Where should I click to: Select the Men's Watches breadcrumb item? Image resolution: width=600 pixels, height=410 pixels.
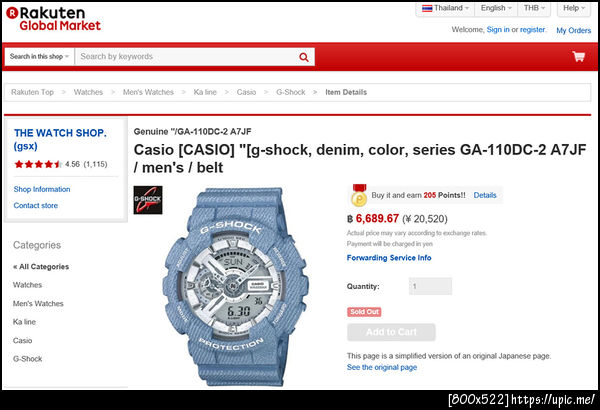click(148, 92)
